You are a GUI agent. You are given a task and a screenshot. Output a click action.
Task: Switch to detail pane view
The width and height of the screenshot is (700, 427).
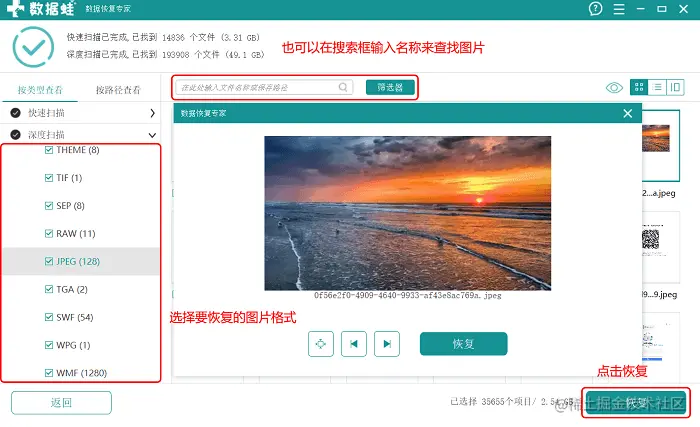pos(675,87)
